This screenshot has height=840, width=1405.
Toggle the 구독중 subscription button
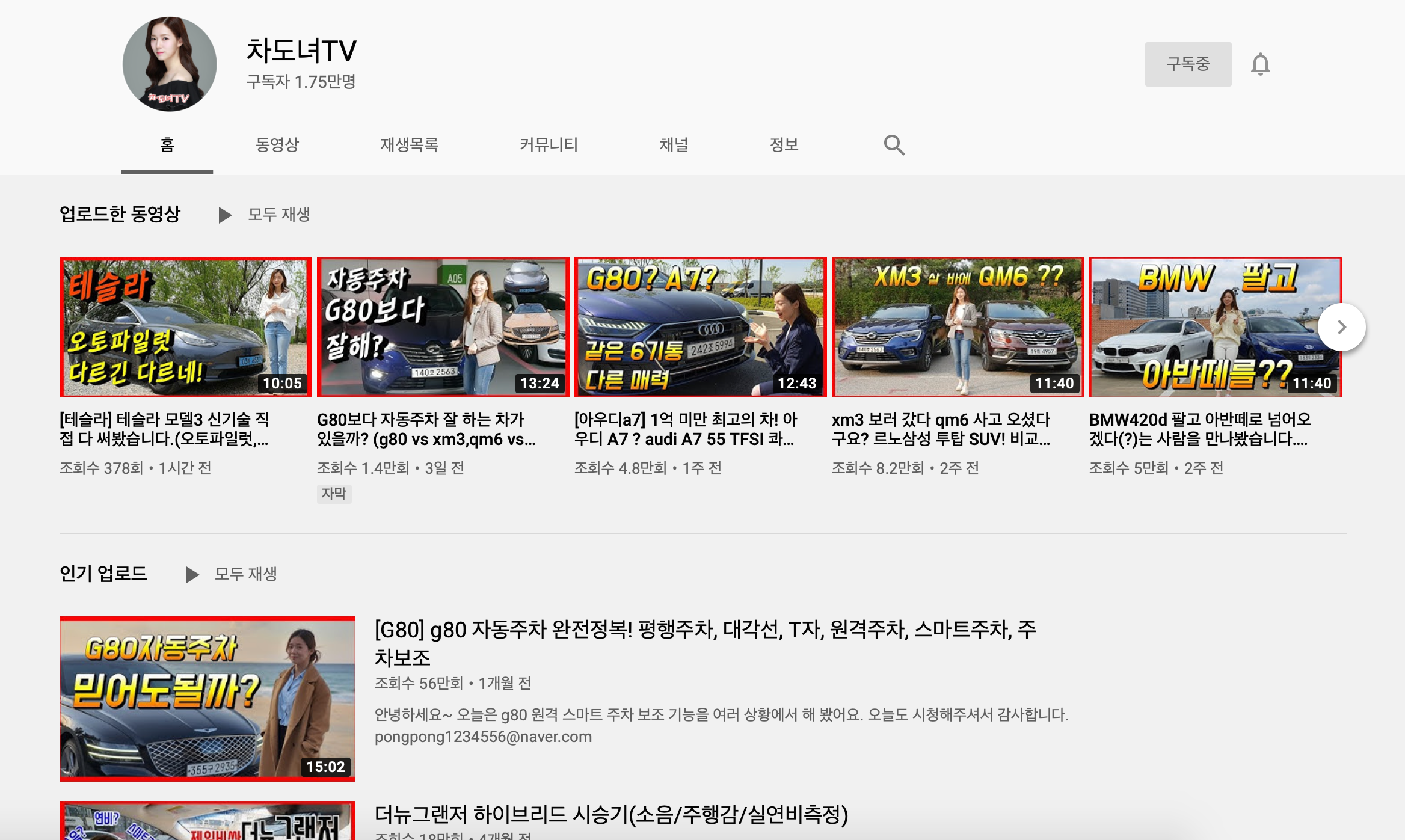(1187, 64)
